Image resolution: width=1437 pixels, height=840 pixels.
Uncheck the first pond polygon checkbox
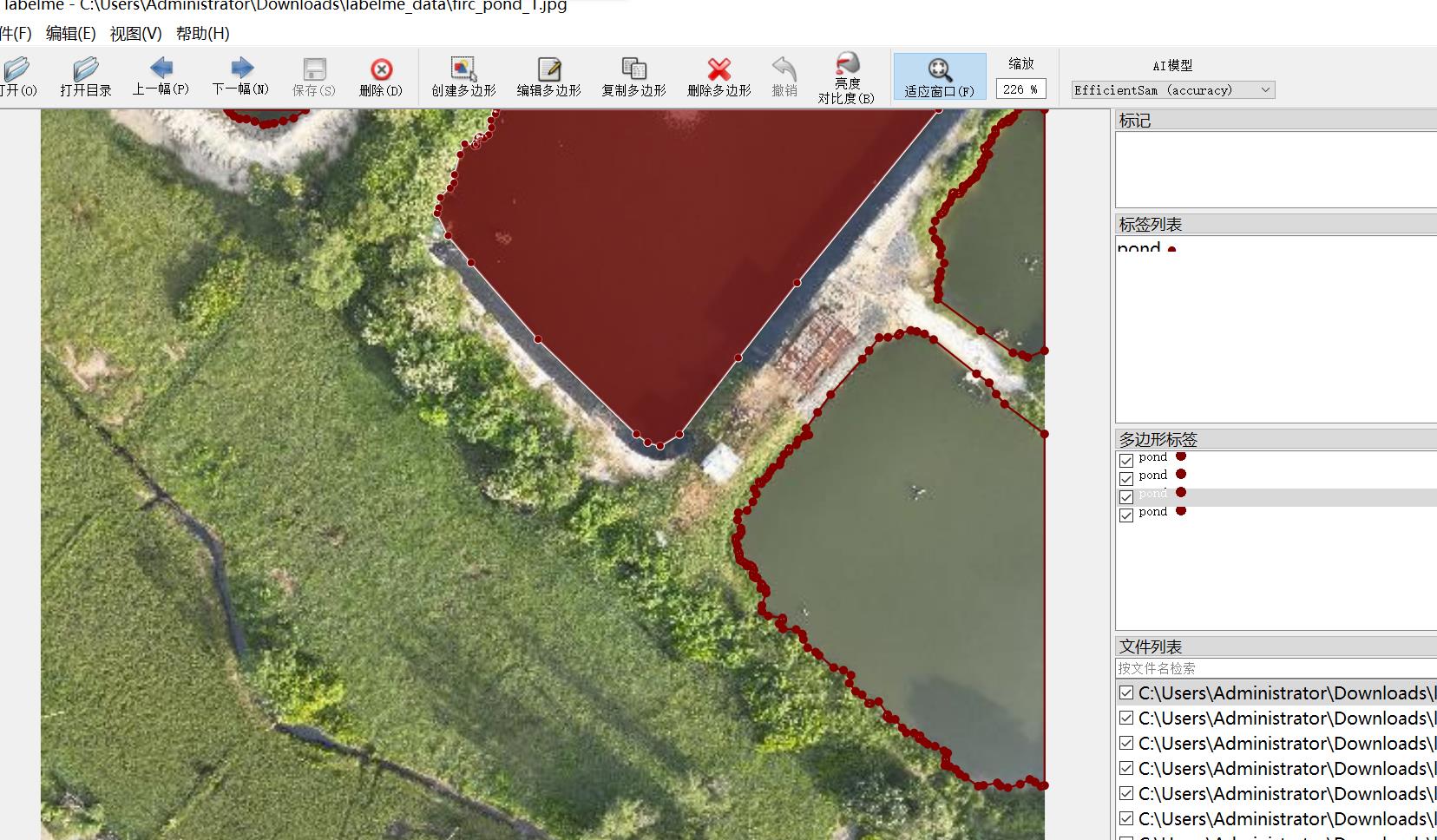pyautogui.click(x=1126, y=460)
